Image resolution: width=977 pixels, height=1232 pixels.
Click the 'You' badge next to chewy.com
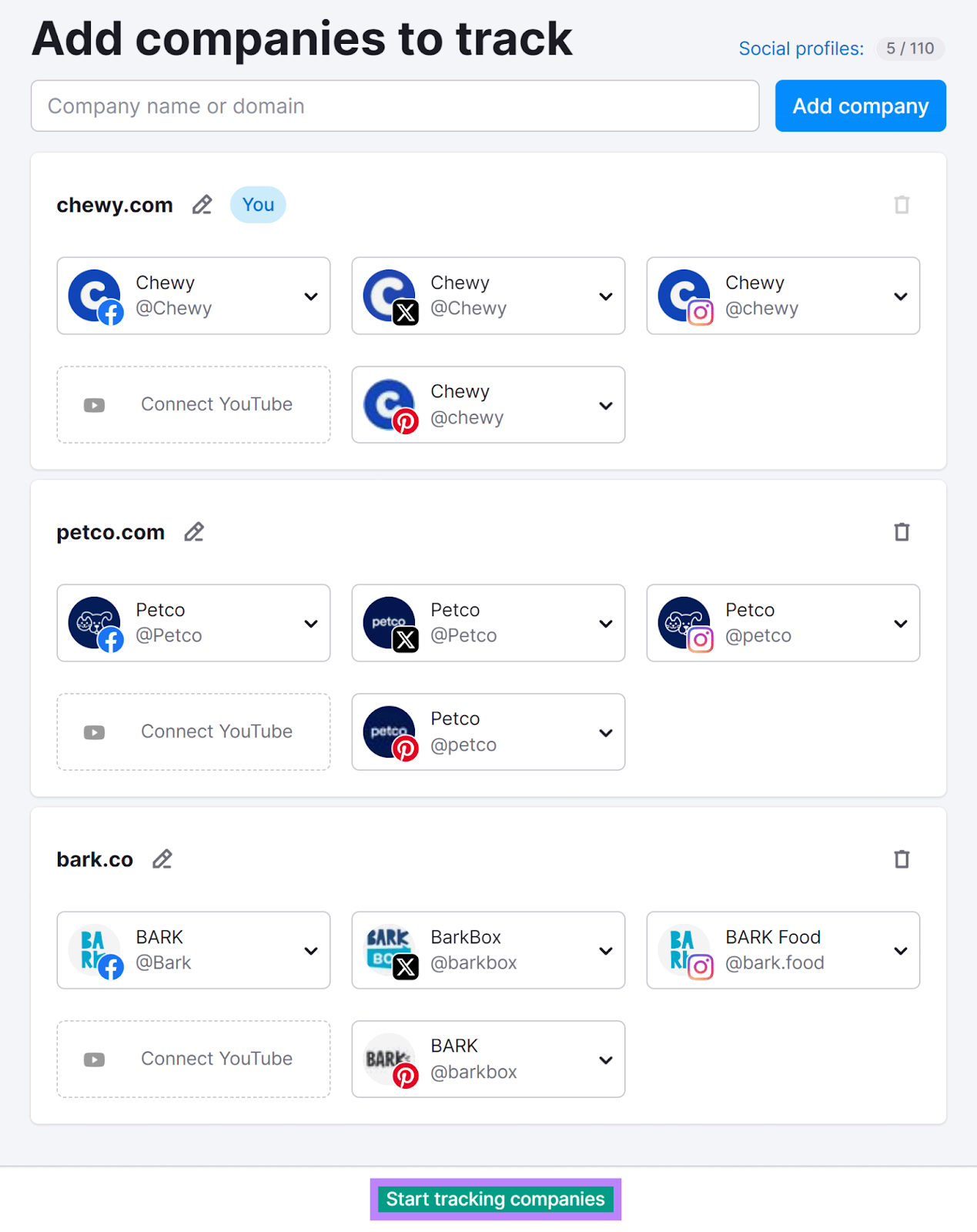pos(258,204)
